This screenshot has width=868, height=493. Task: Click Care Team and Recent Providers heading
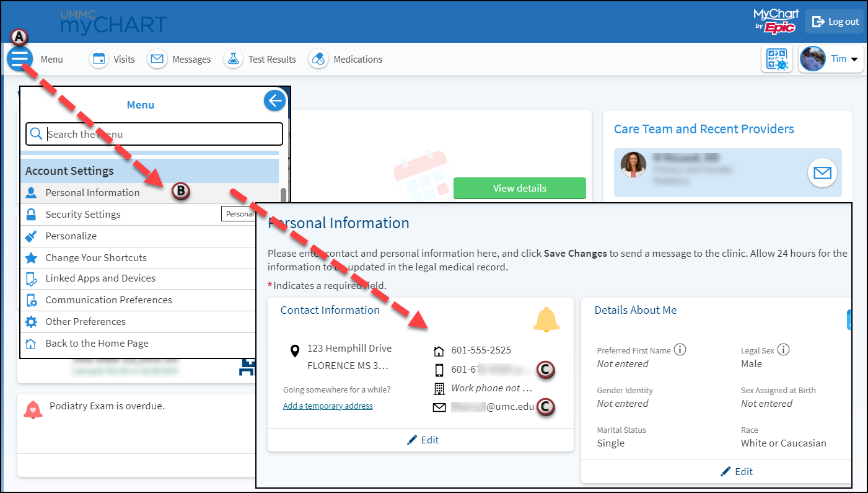[704, 129]
